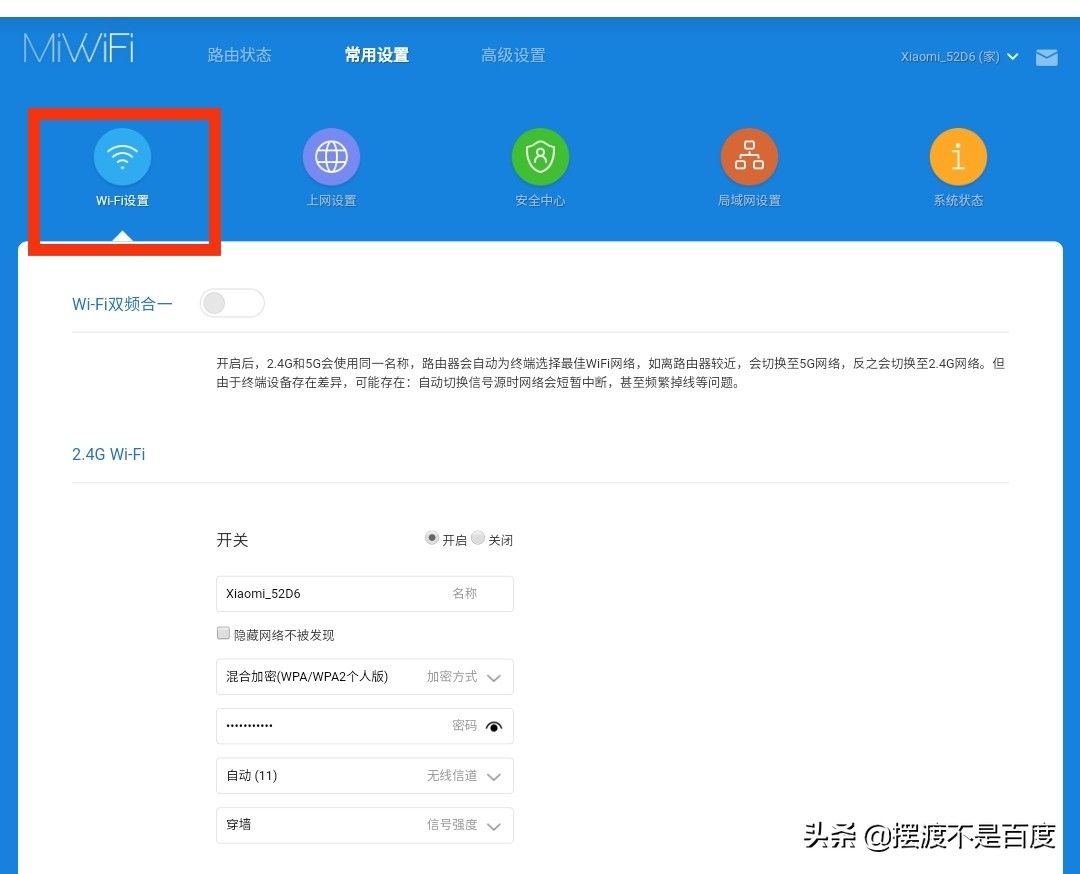
Task: Open the 安全中心 shield icon
Action: point(540,157)
